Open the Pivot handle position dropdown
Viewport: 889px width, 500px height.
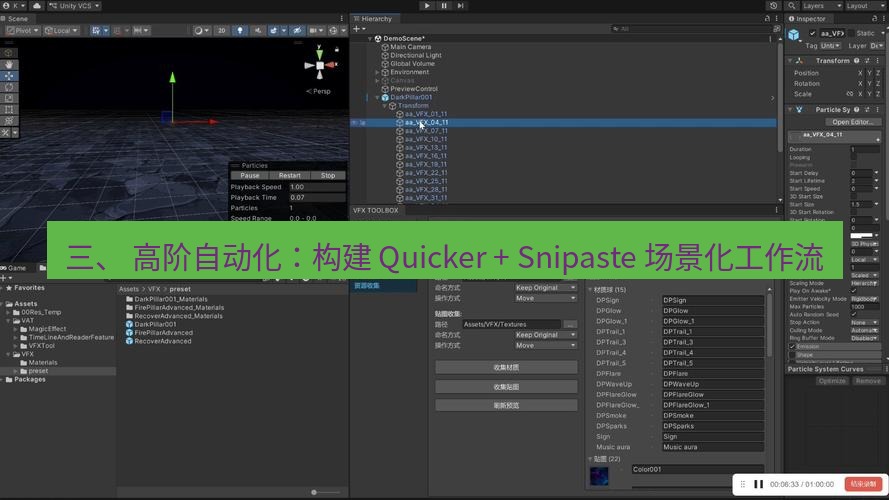tap(23, 31)
